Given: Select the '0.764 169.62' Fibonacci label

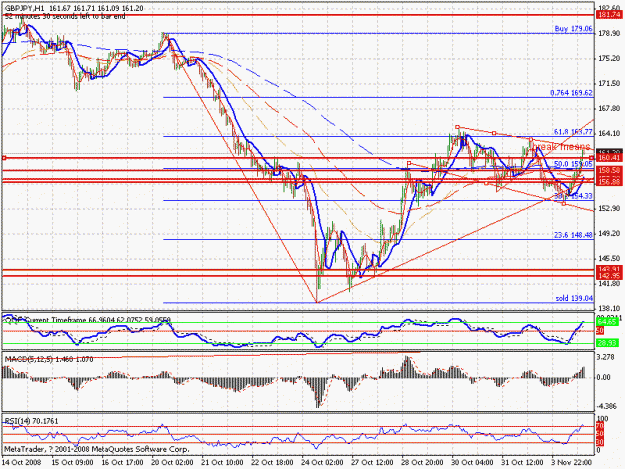Looking at the screenshot, I should [x=571, y=93].
